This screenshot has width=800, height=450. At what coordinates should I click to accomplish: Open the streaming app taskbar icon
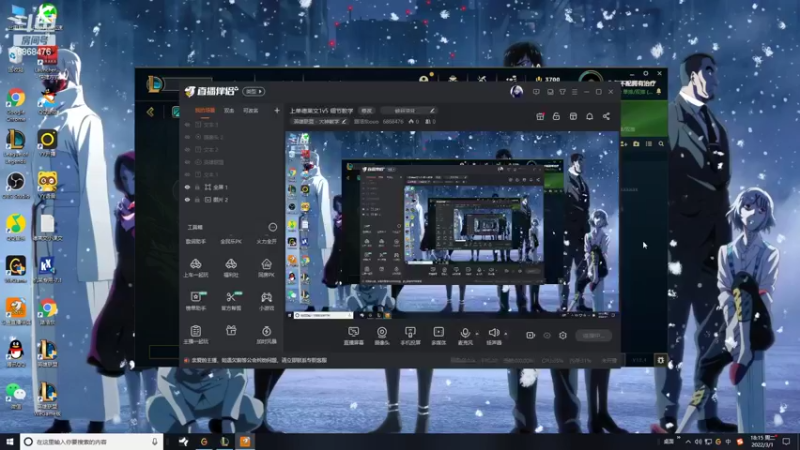click(x=245, y=441)
